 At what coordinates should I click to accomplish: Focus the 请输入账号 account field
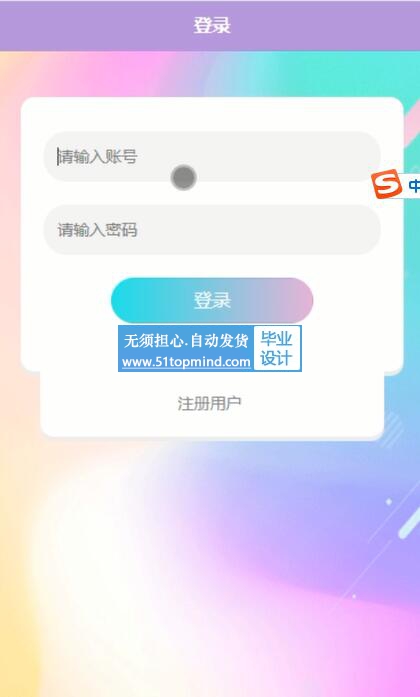[x=212, y=156]
